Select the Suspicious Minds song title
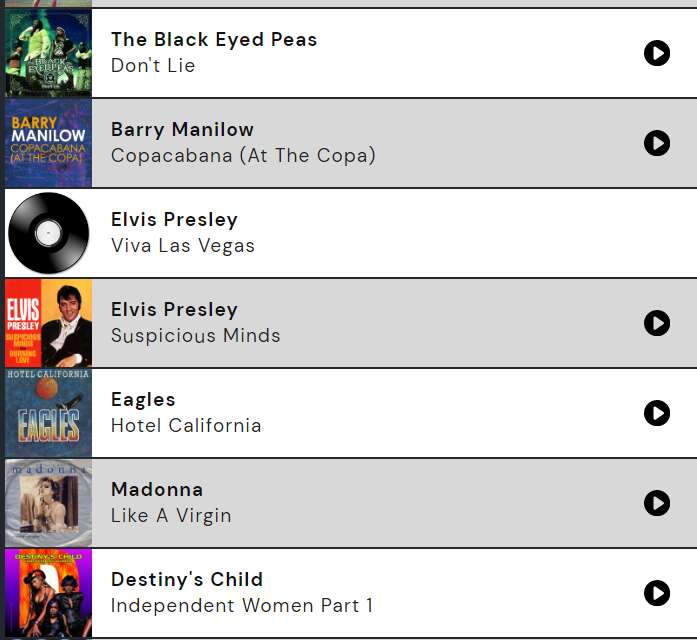Screen dimensions: 697x640 (196, 335)
